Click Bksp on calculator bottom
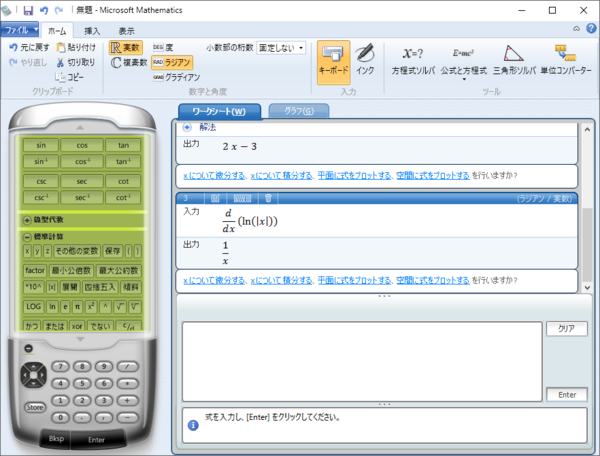This screenshot has width=600, height=456. pos(56,439)
